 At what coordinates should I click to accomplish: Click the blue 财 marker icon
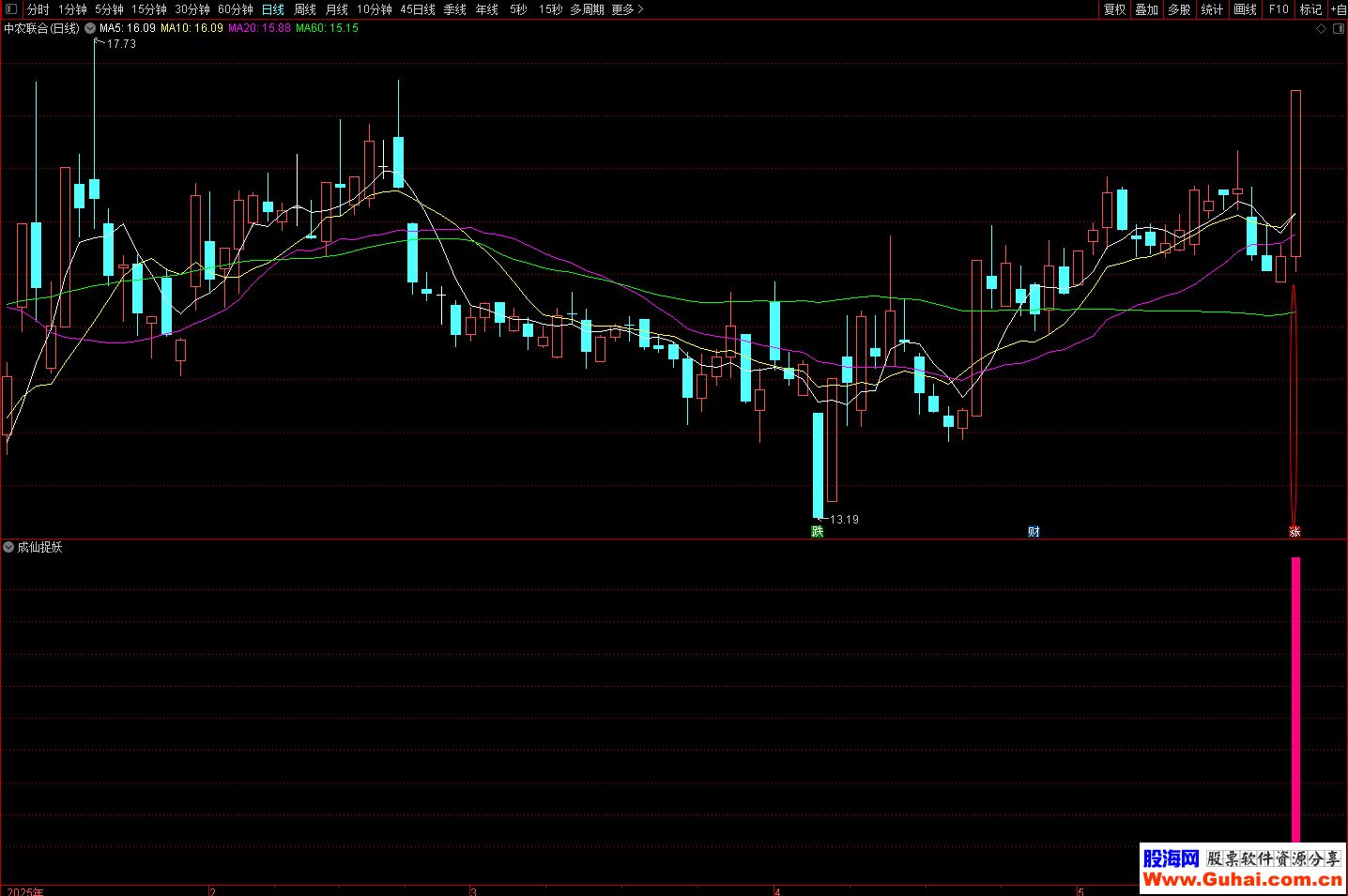[1034, 532]
